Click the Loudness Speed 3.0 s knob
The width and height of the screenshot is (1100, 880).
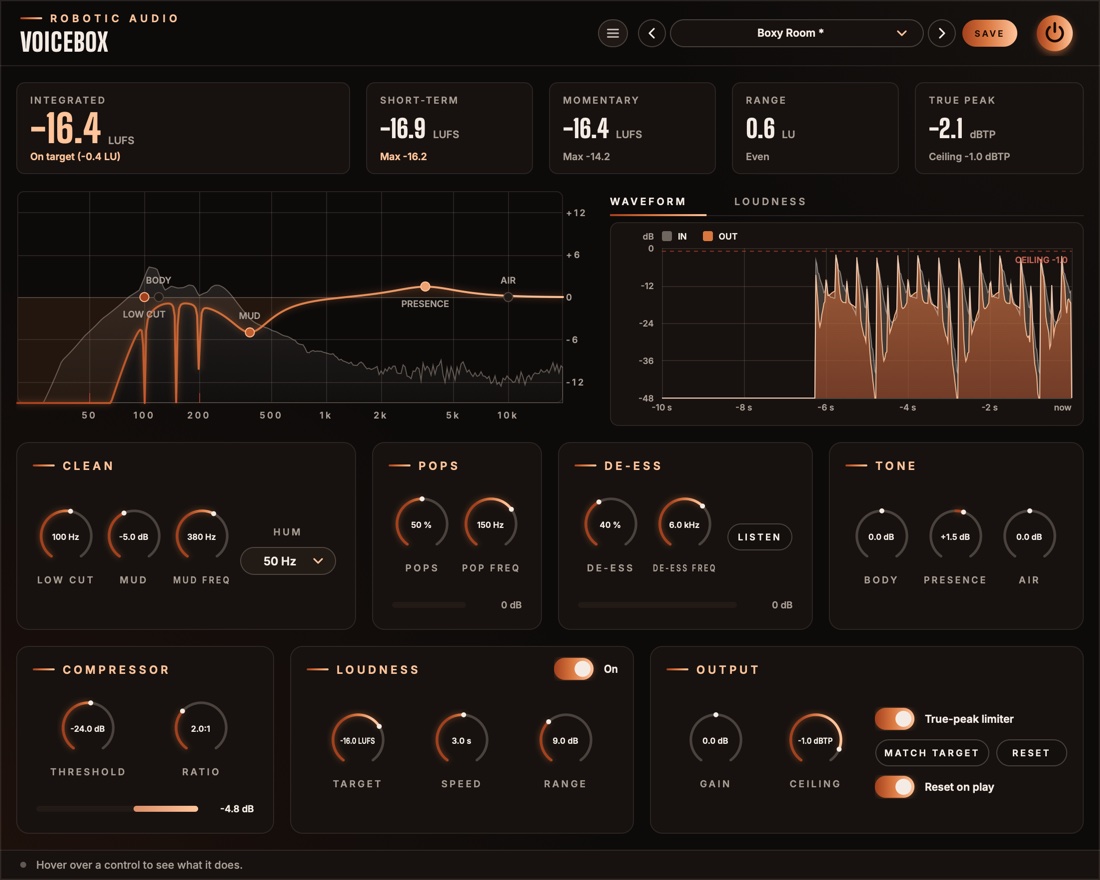coord(462,740)
